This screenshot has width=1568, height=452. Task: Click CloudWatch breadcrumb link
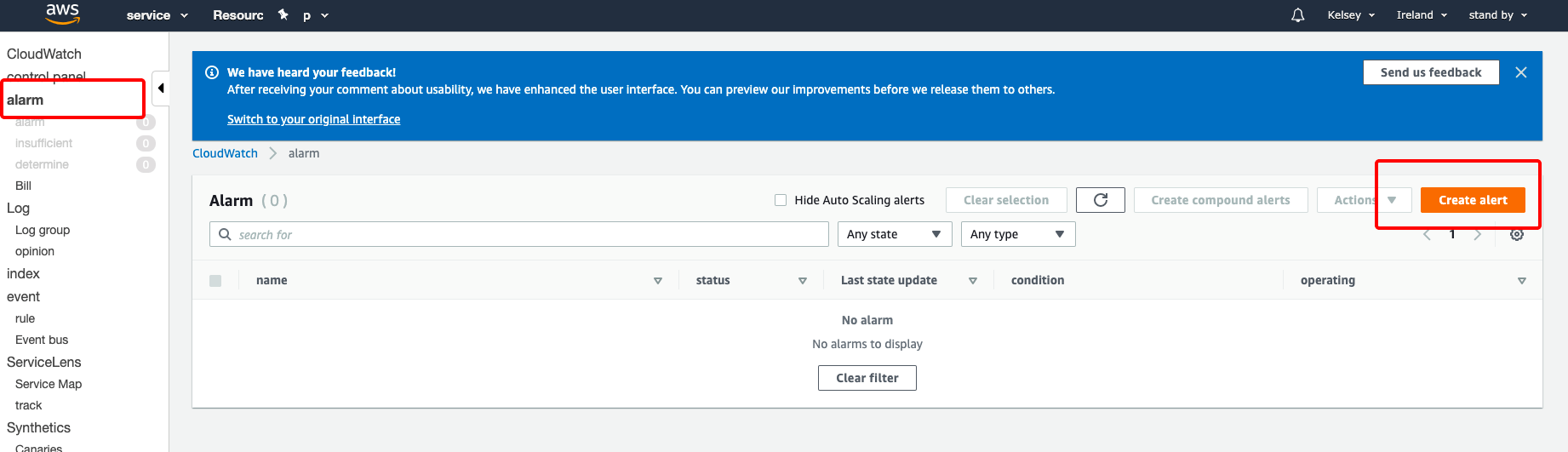click(x=225, y=153)
